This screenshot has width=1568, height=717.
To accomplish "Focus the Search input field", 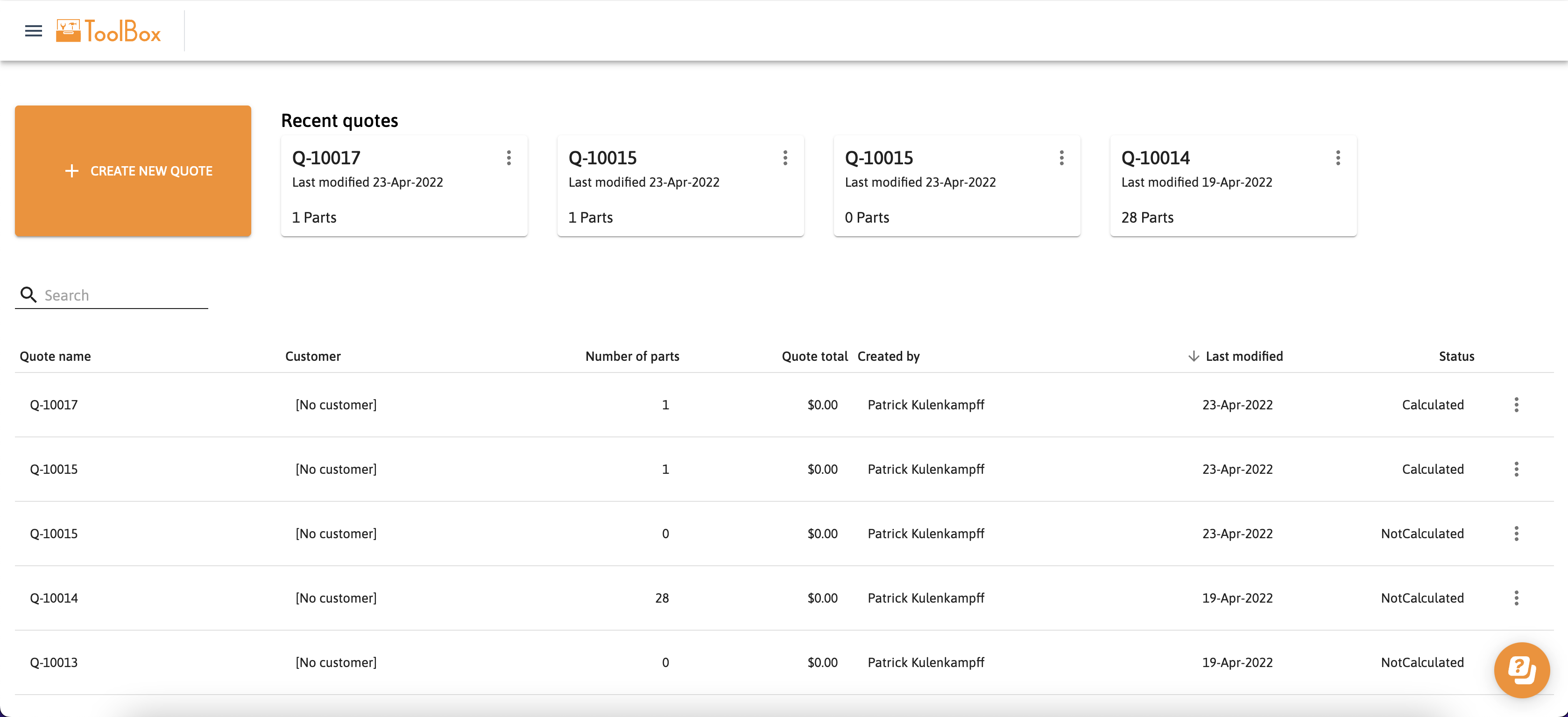I will [122, 295].
